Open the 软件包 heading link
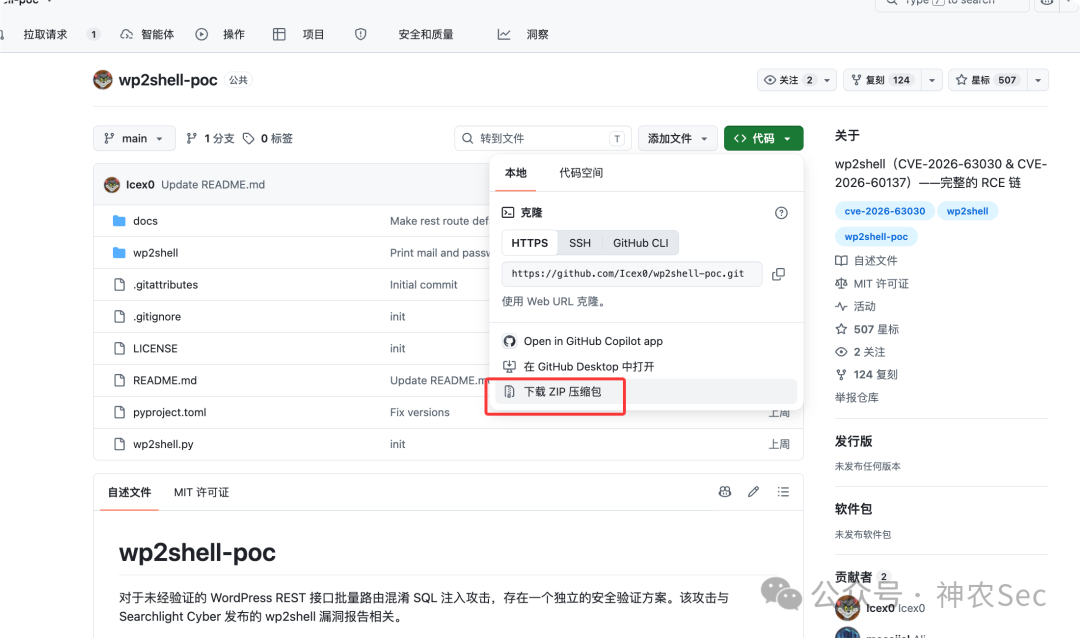 (x=853, y=509)
